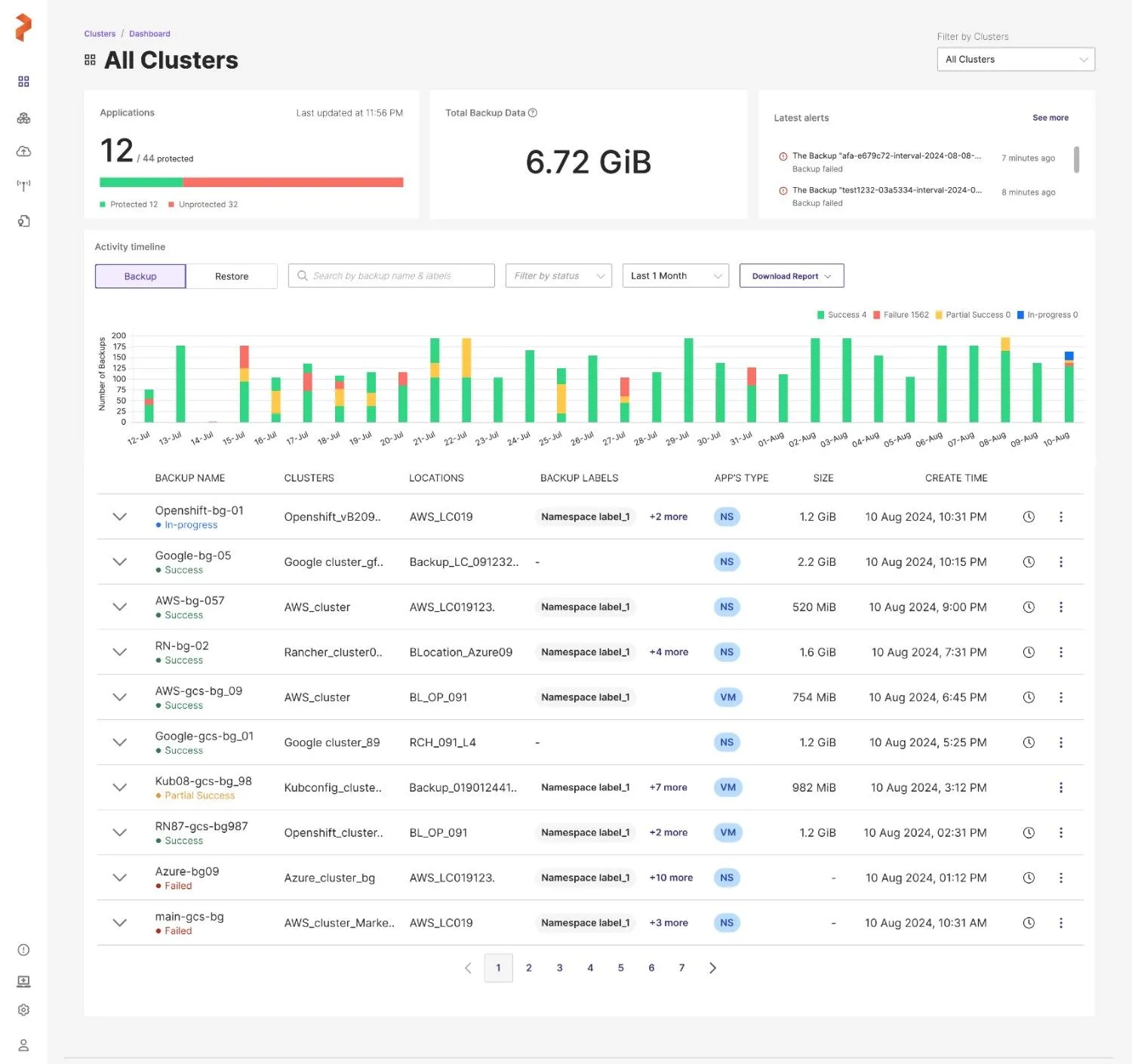The width and height of the screenshot is (1132, 1064).
Task: Open the alerts icon at the sidebar bottom
Action: pyautogui.click(x=23, y=950)
